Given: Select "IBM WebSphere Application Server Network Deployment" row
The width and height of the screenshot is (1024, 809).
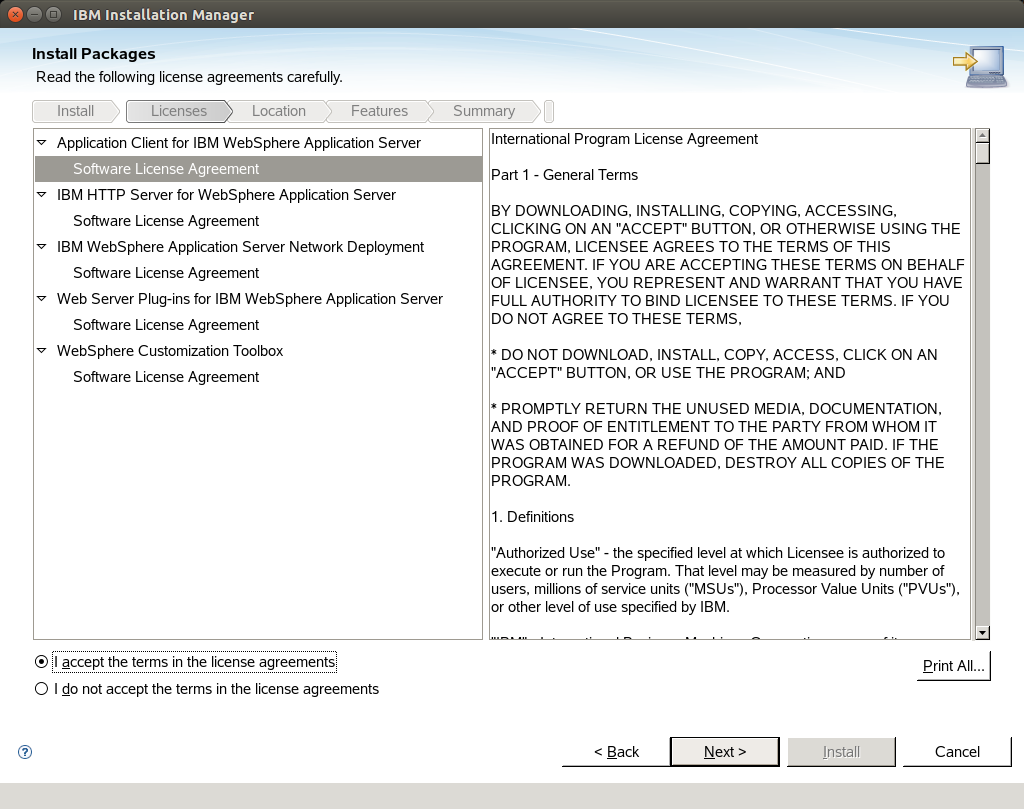Looking at the screenshot, I should (x=259, y=247).
